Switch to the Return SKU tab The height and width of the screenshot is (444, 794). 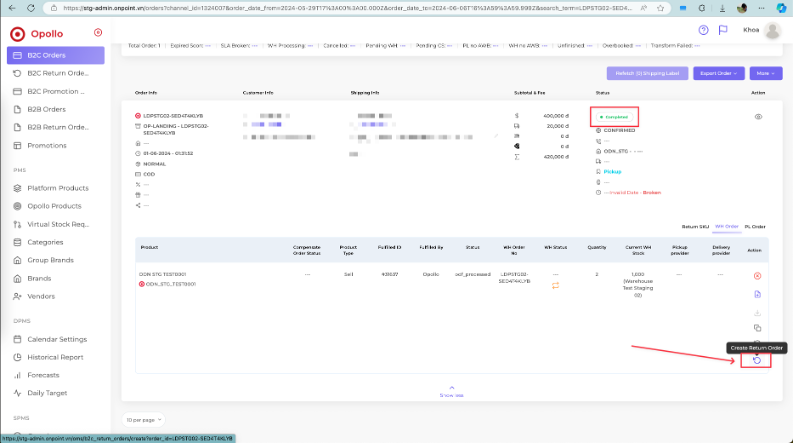click(x=695, y=227)
